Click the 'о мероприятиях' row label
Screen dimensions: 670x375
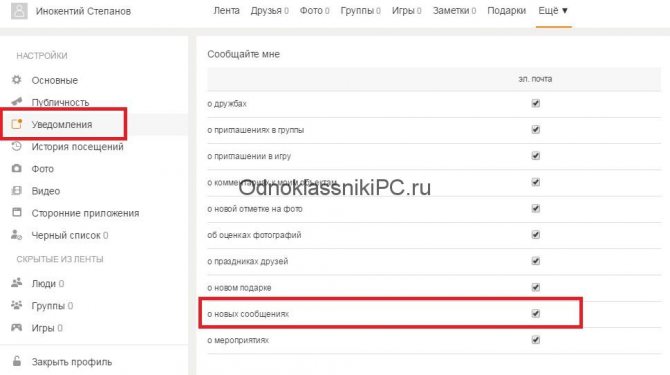[238, 340]
